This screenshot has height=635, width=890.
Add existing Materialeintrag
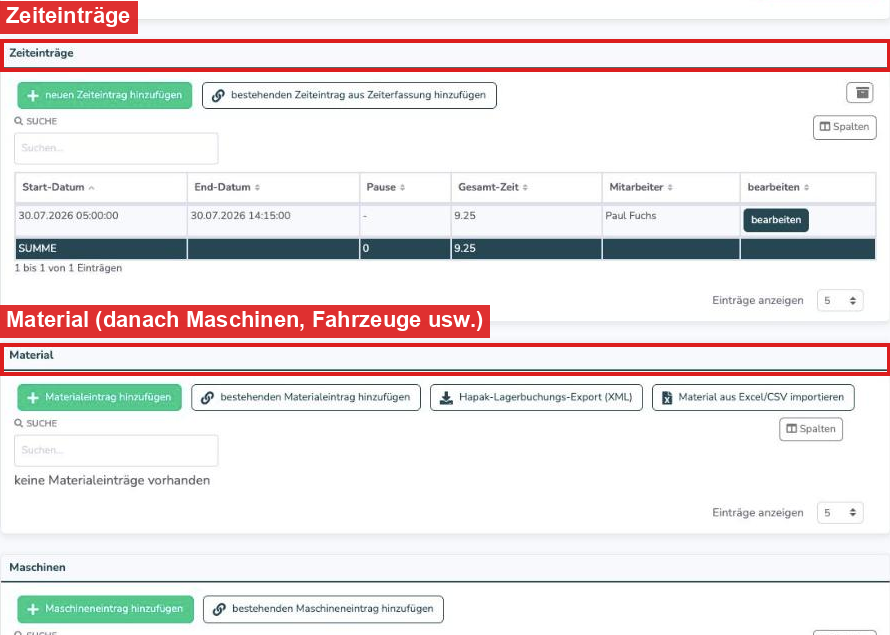pyautogui.click(x=306, y=397)
